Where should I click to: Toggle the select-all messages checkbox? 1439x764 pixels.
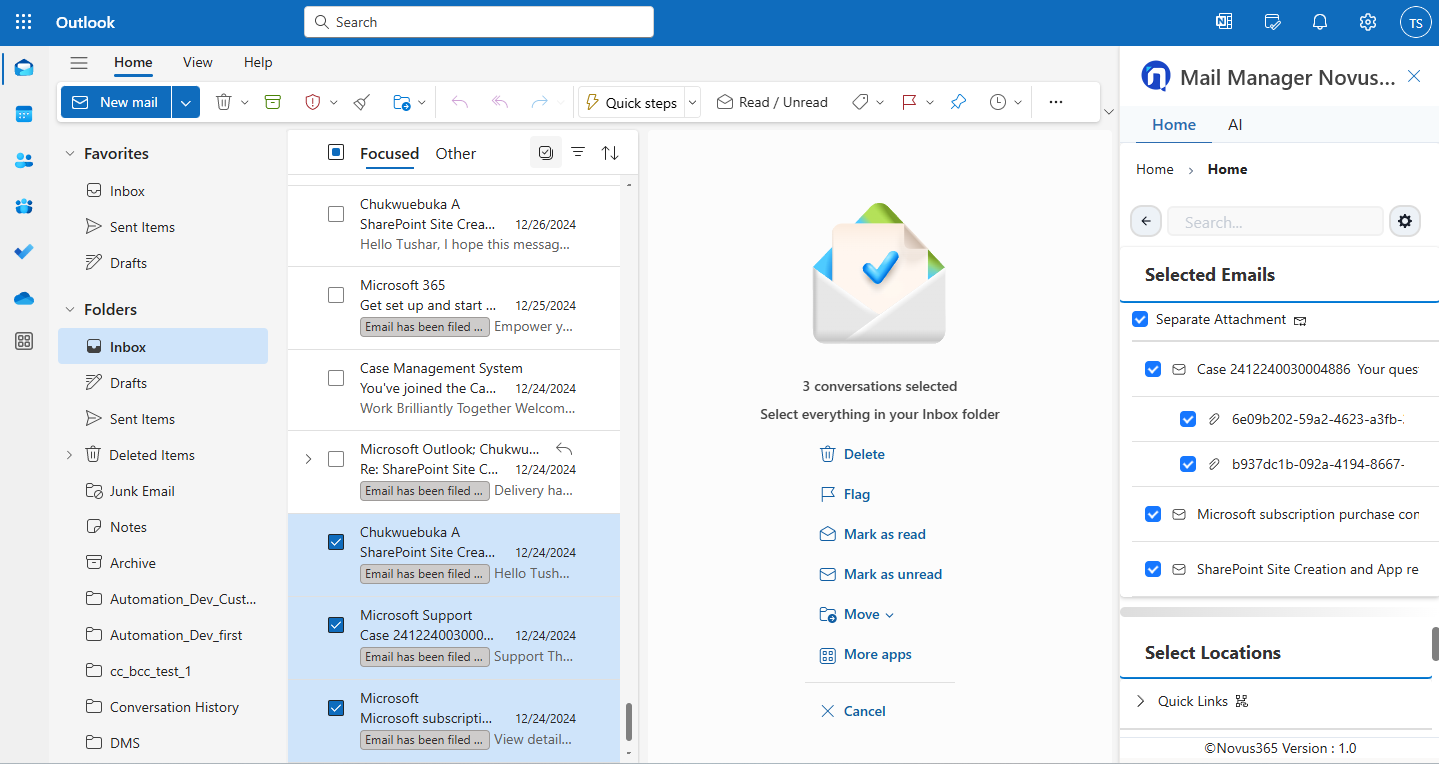336,152
